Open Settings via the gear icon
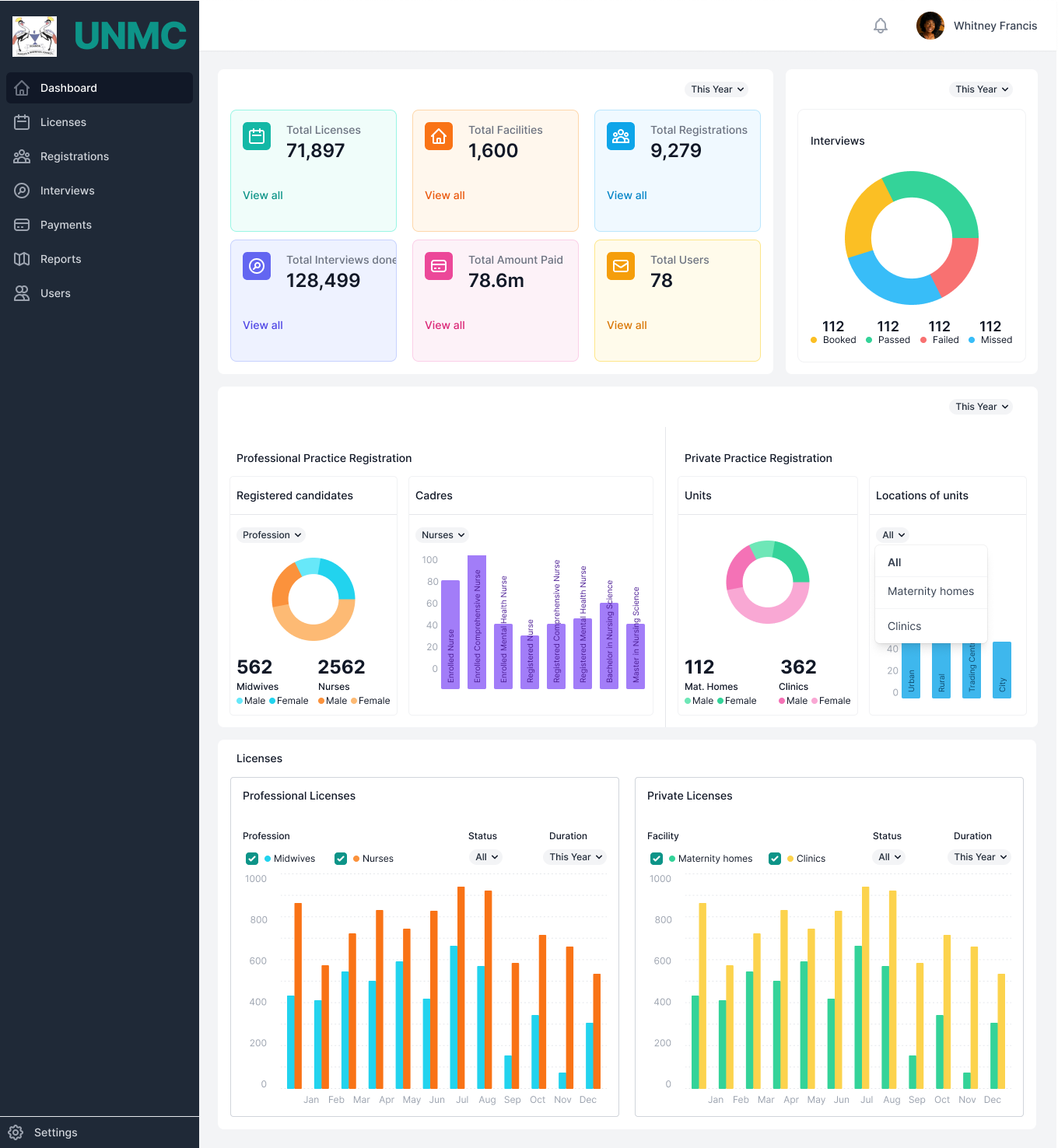 (16, 1132)
